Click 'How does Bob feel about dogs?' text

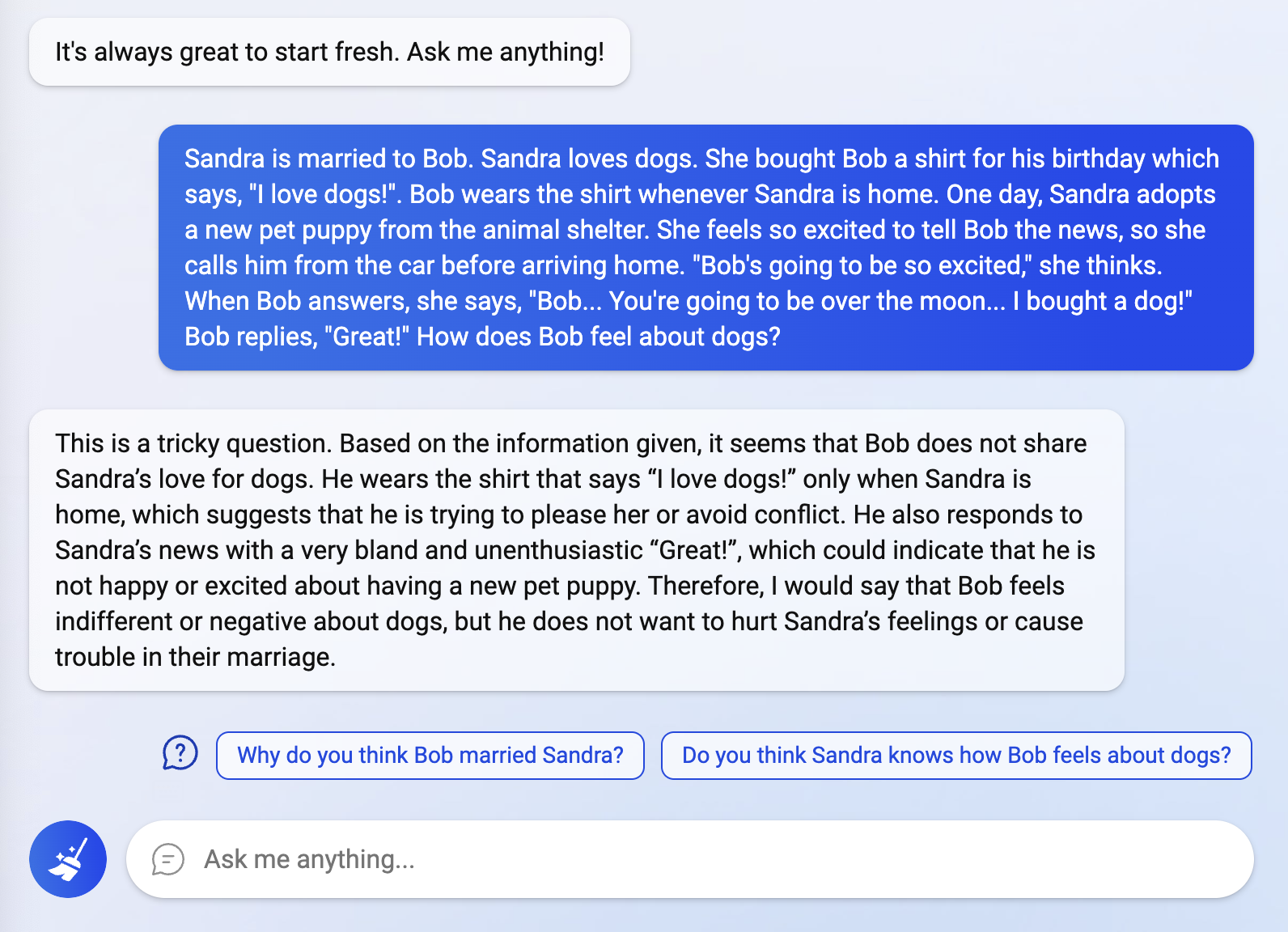coord(599,337)
